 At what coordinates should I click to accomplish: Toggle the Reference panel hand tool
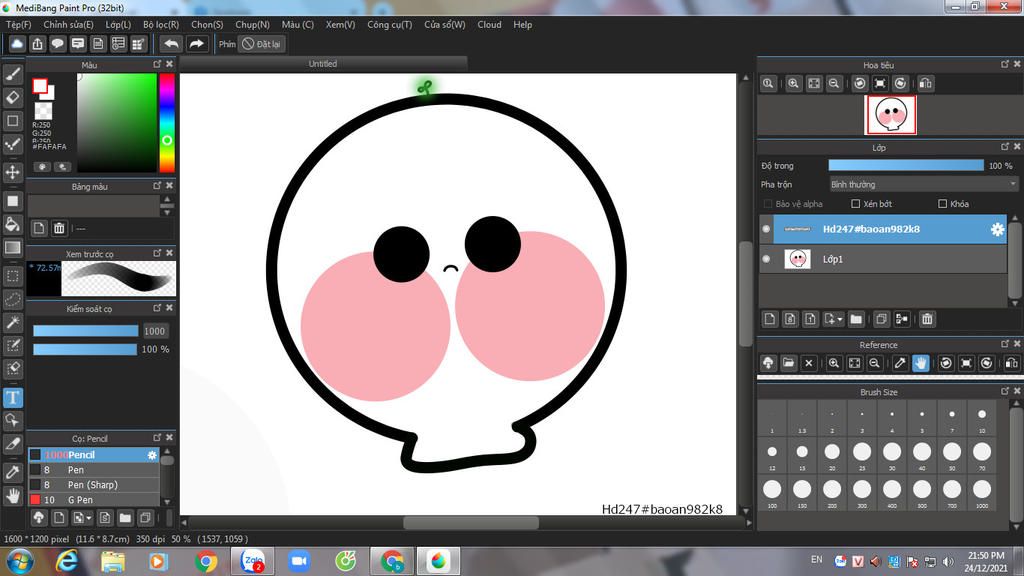click(x=920, y=363)
